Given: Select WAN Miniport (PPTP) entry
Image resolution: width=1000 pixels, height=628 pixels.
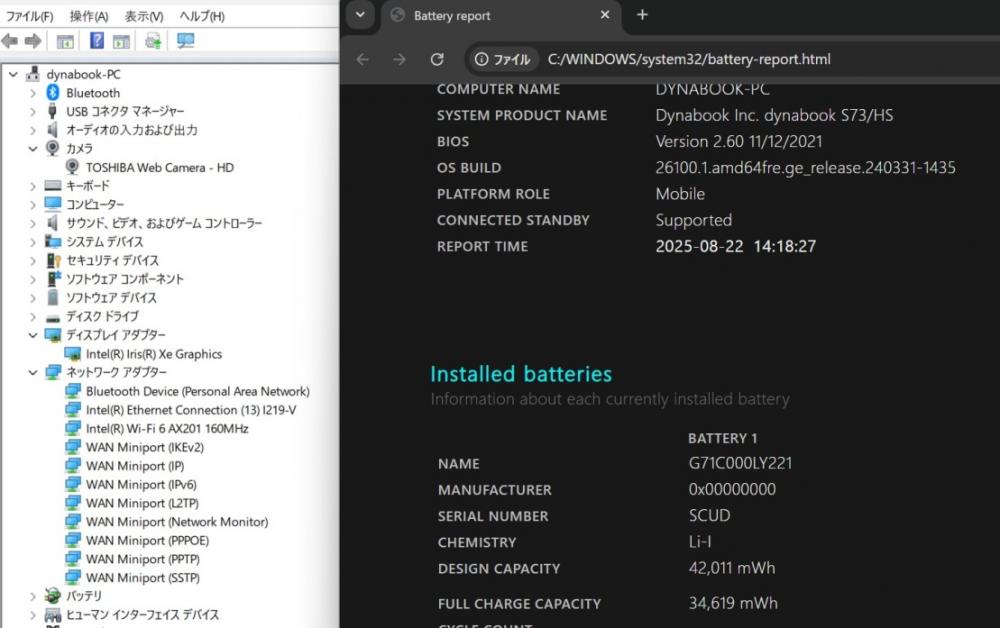Looking at the screenshot, I should pos(143,559).
